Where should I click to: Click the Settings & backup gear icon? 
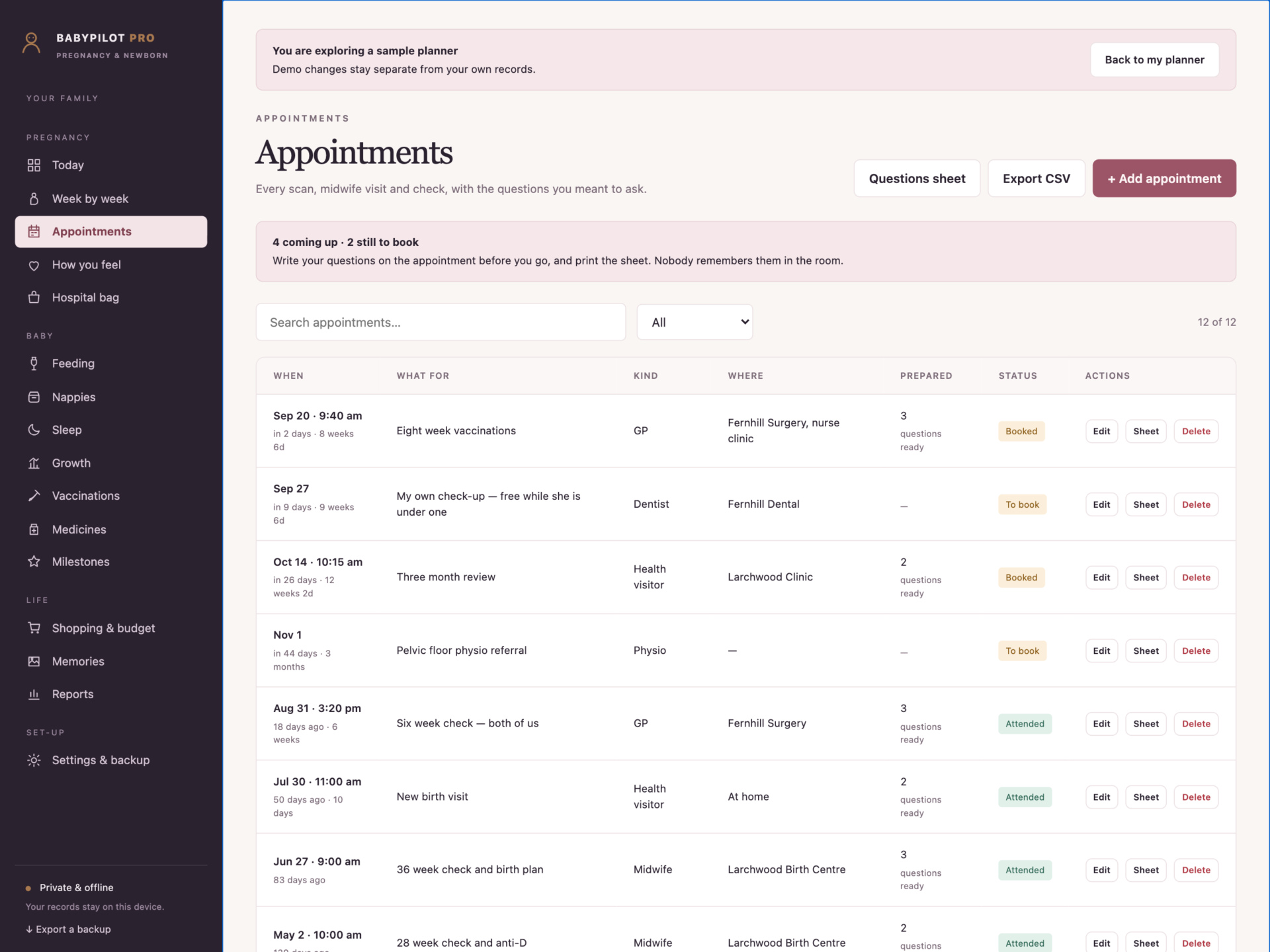click(34, 760)
